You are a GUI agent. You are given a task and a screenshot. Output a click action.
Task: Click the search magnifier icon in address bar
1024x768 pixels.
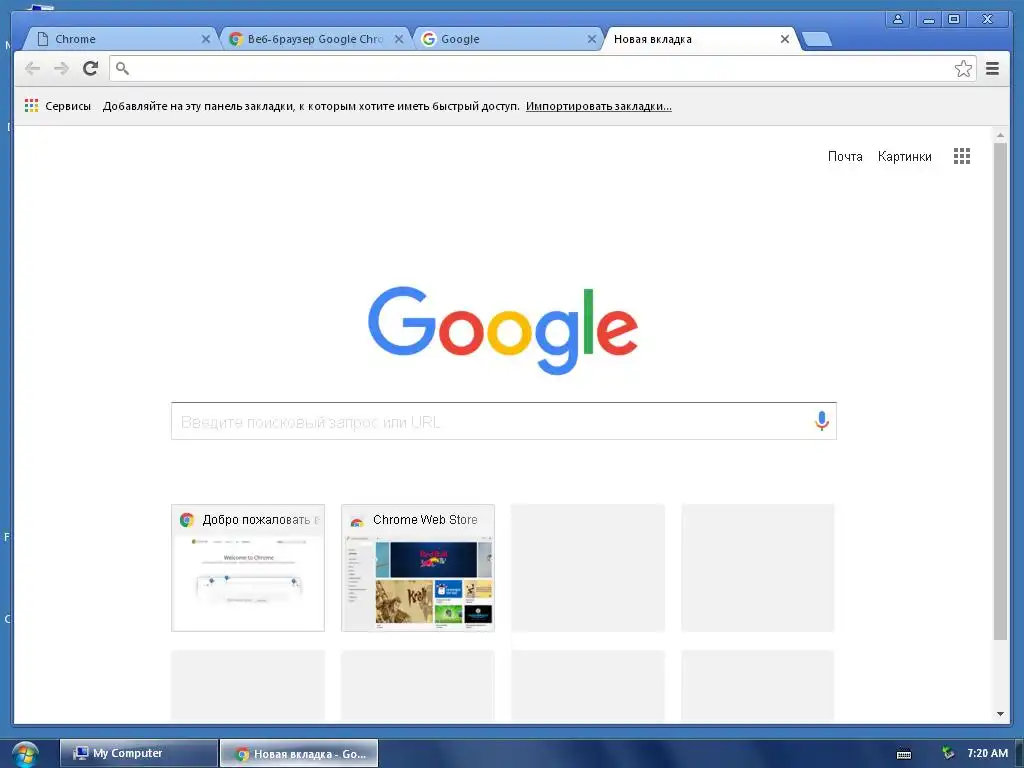pyautogui.click(x=122, y=68)
